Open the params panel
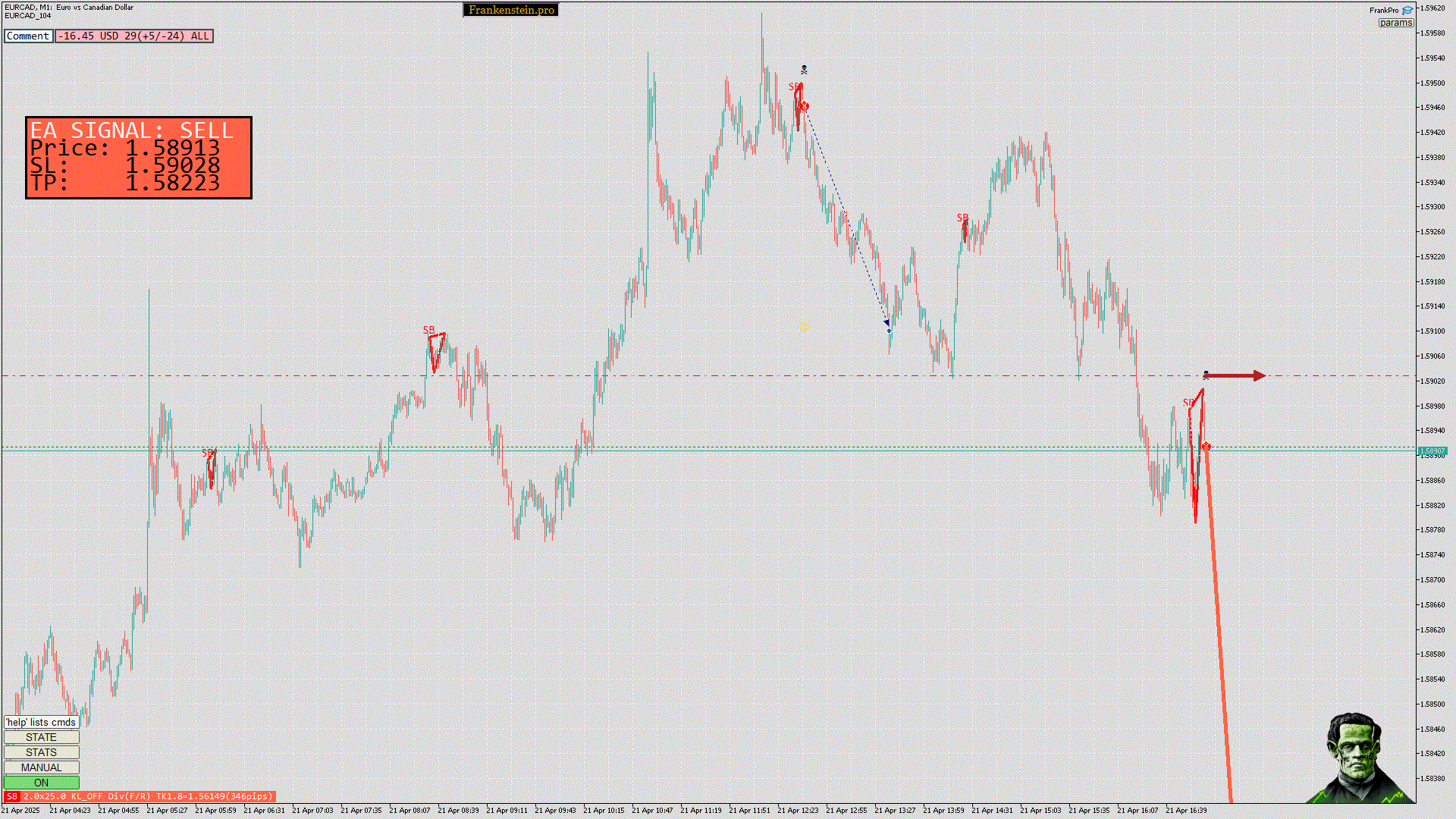The width and height of the screenshot is (1456, 819). (1395, 23)
